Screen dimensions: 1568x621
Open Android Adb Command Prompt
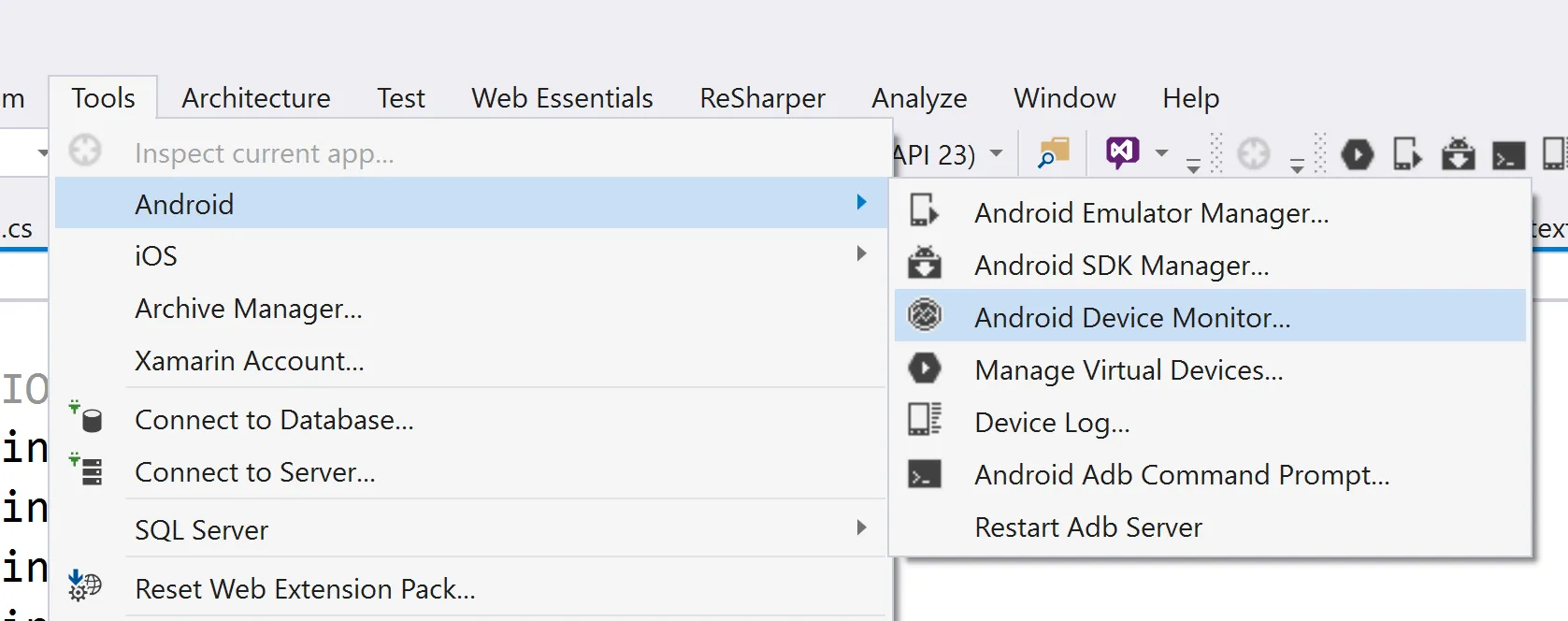coord(1210,474)
